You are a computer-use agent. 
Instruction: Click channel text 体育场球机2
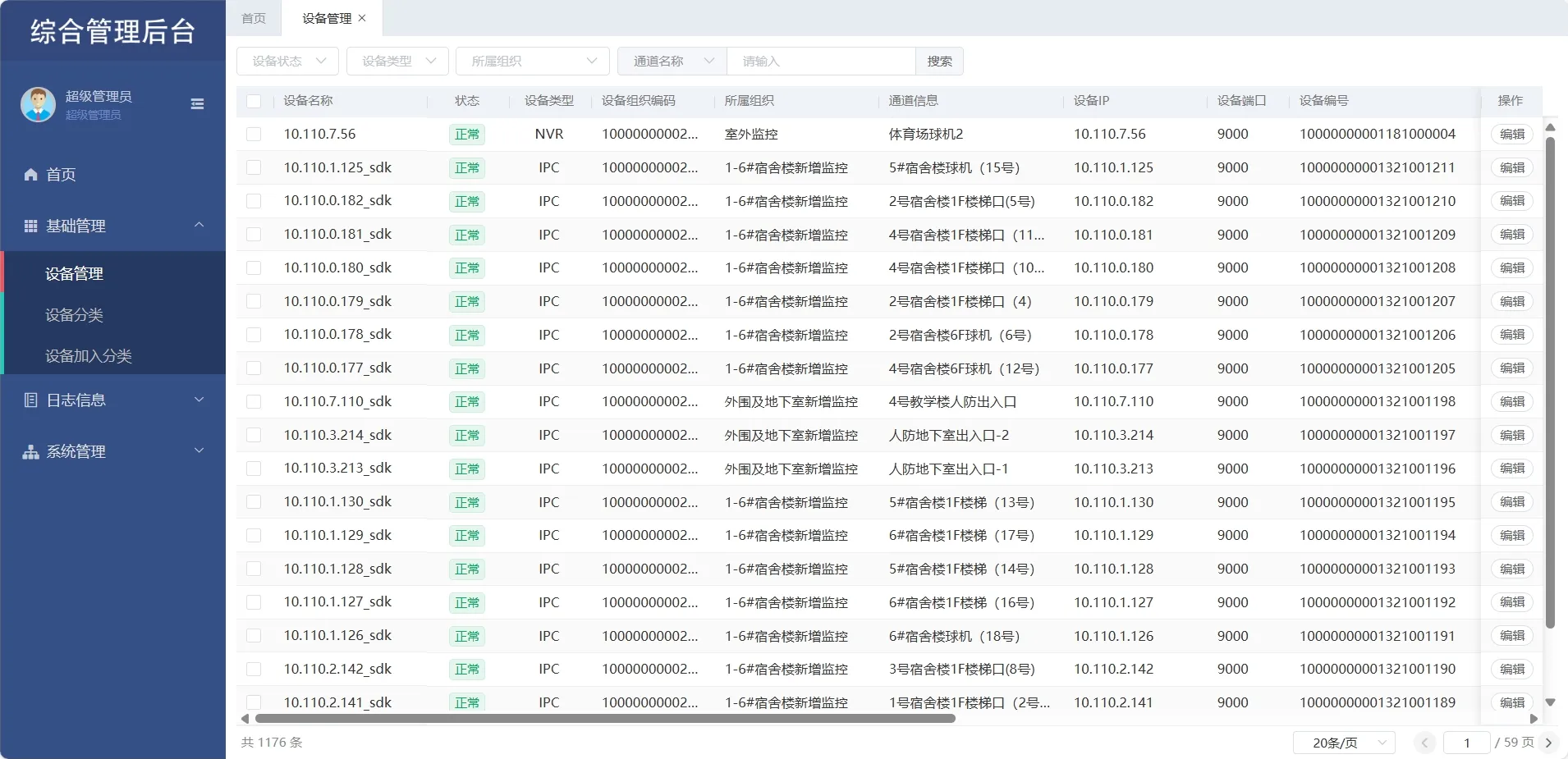926,134
